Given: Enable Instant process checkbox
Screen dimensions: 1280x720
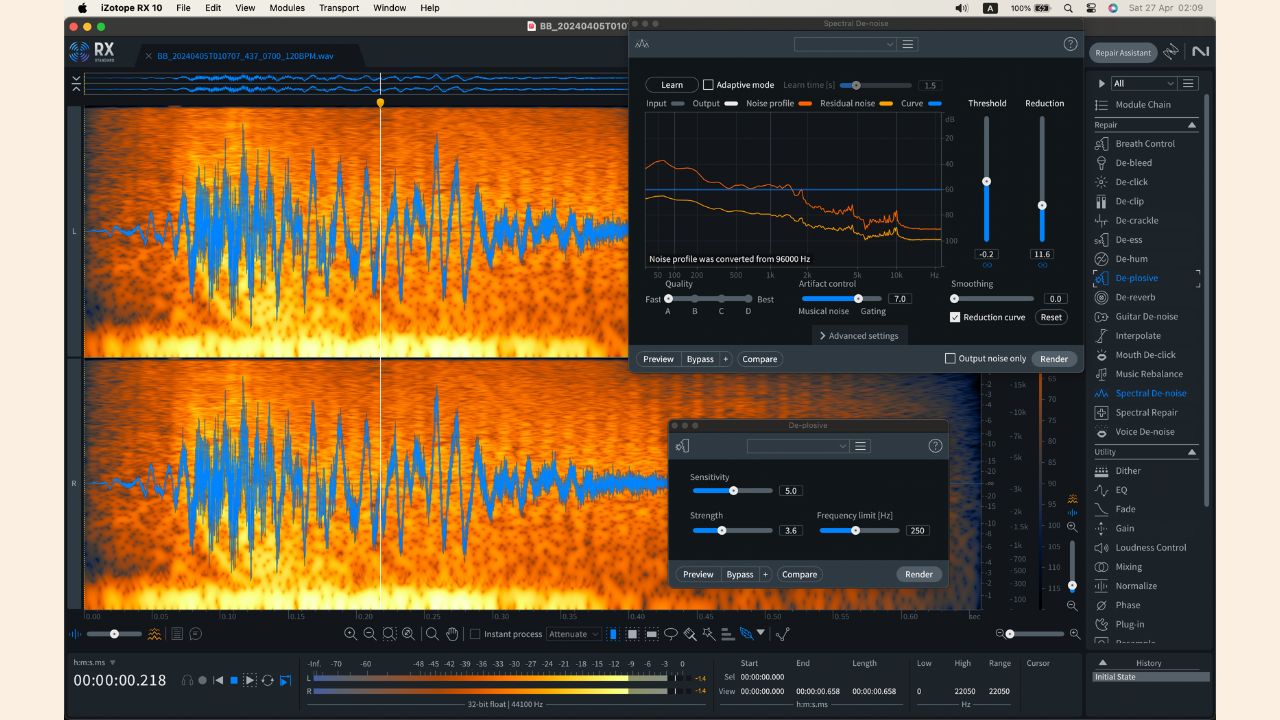Looking at the screenshot, I should 475,634.
